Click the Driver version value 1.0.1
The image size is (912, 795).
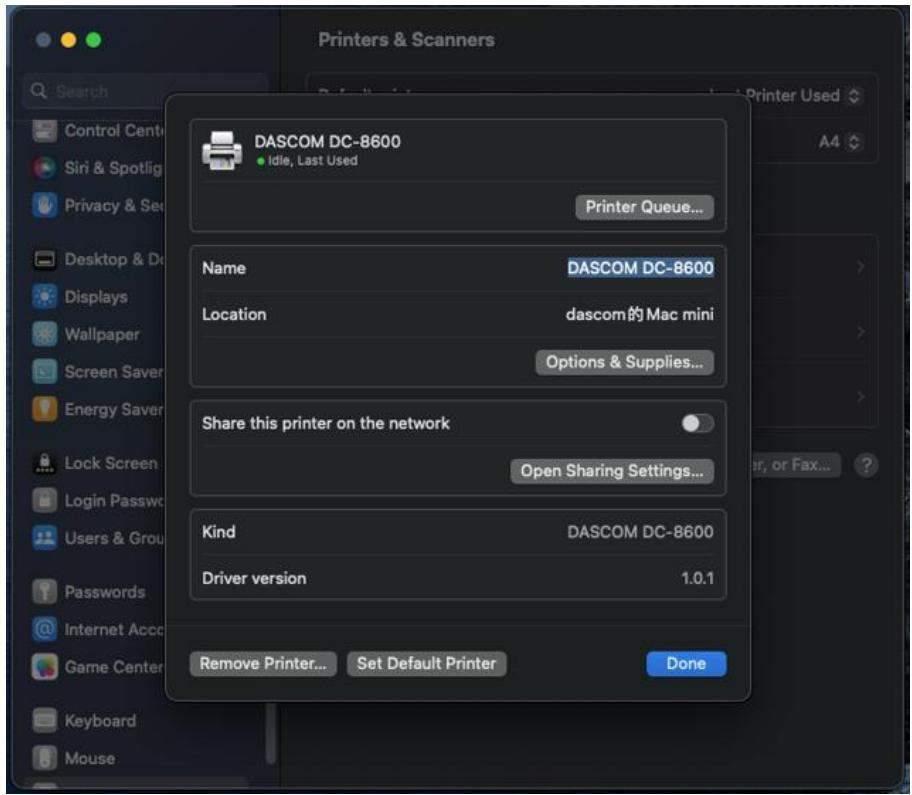click(x=697, y=579)
